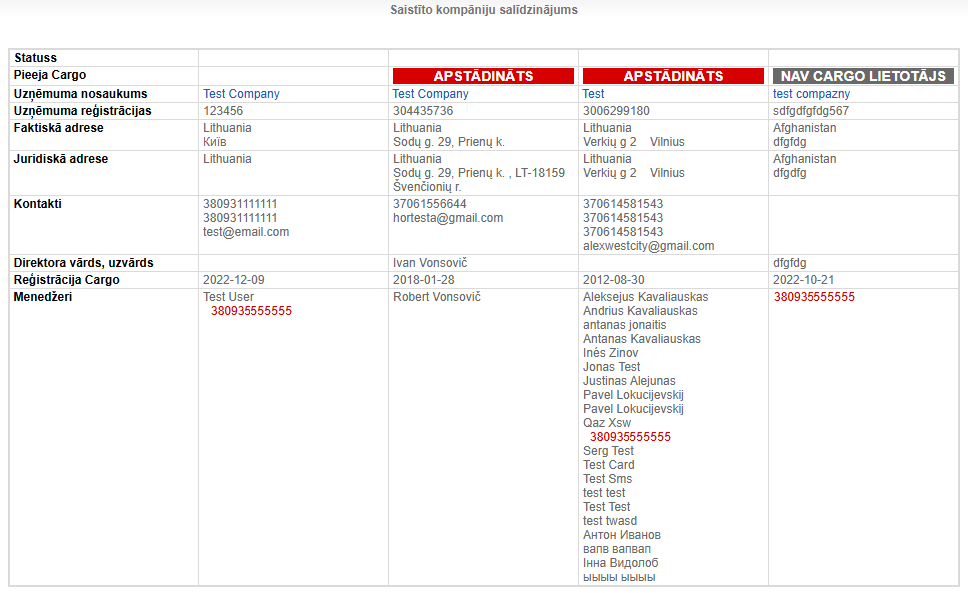This screenshot has width=968, height=593.
Task: Click the red phone number below Qaz Xsw
Action: click(x=630, y=437)
